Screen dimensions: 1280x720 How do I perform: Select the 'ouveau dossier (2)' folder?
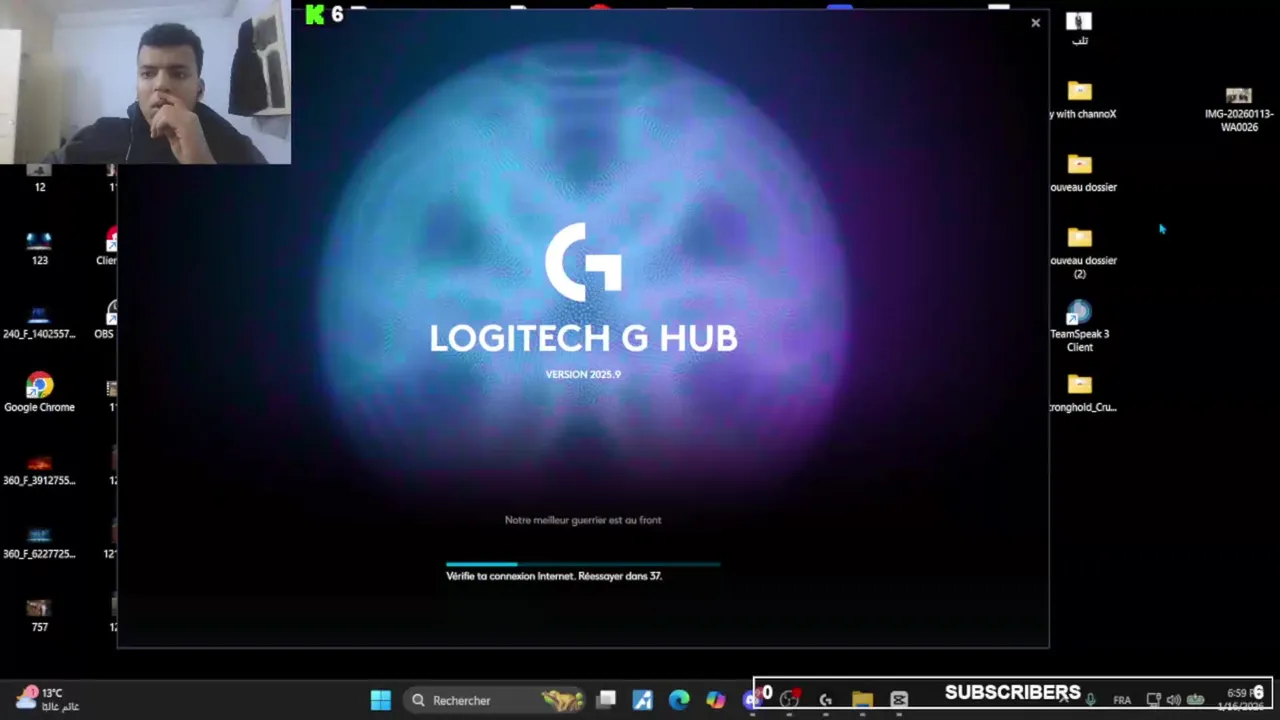click(1082, 253)
